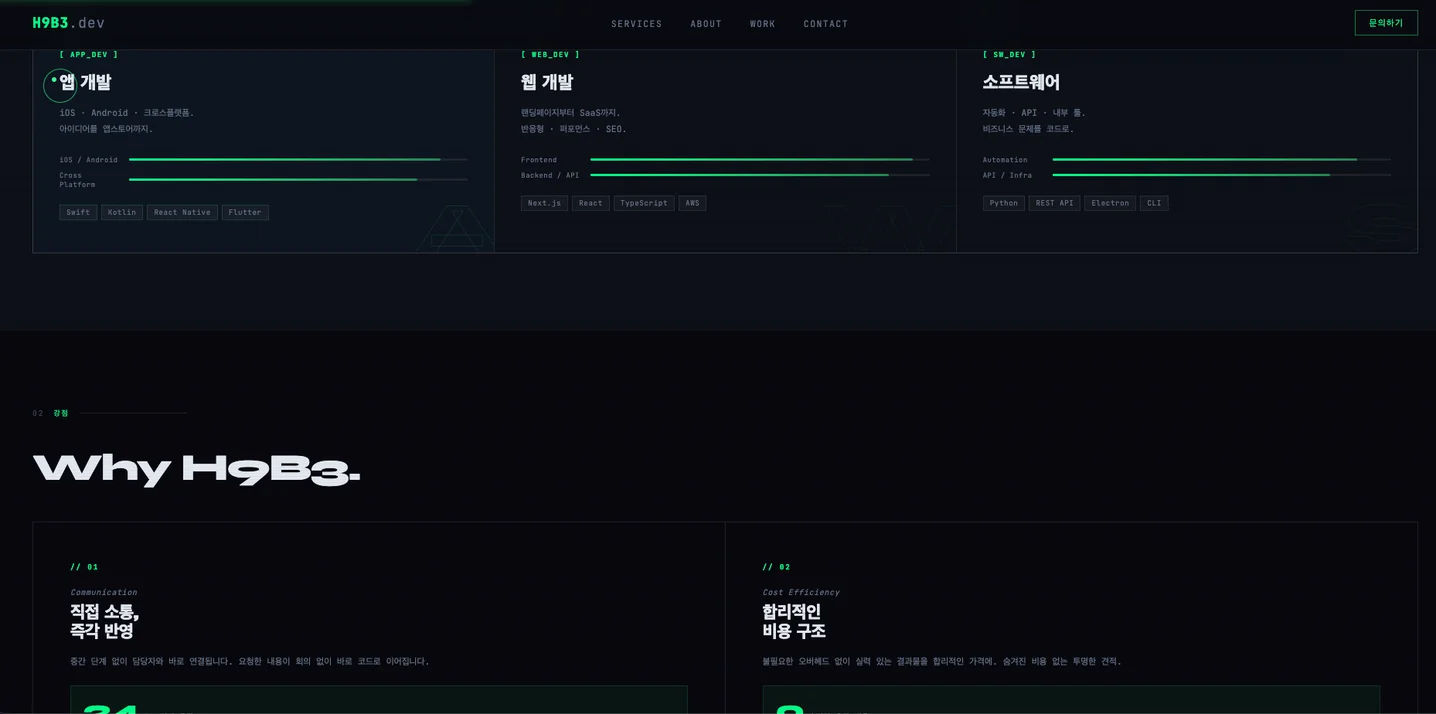Screen dimensions: 1436x714
Task: Select the Kotlin tag
Action: (x=122, y=212)
